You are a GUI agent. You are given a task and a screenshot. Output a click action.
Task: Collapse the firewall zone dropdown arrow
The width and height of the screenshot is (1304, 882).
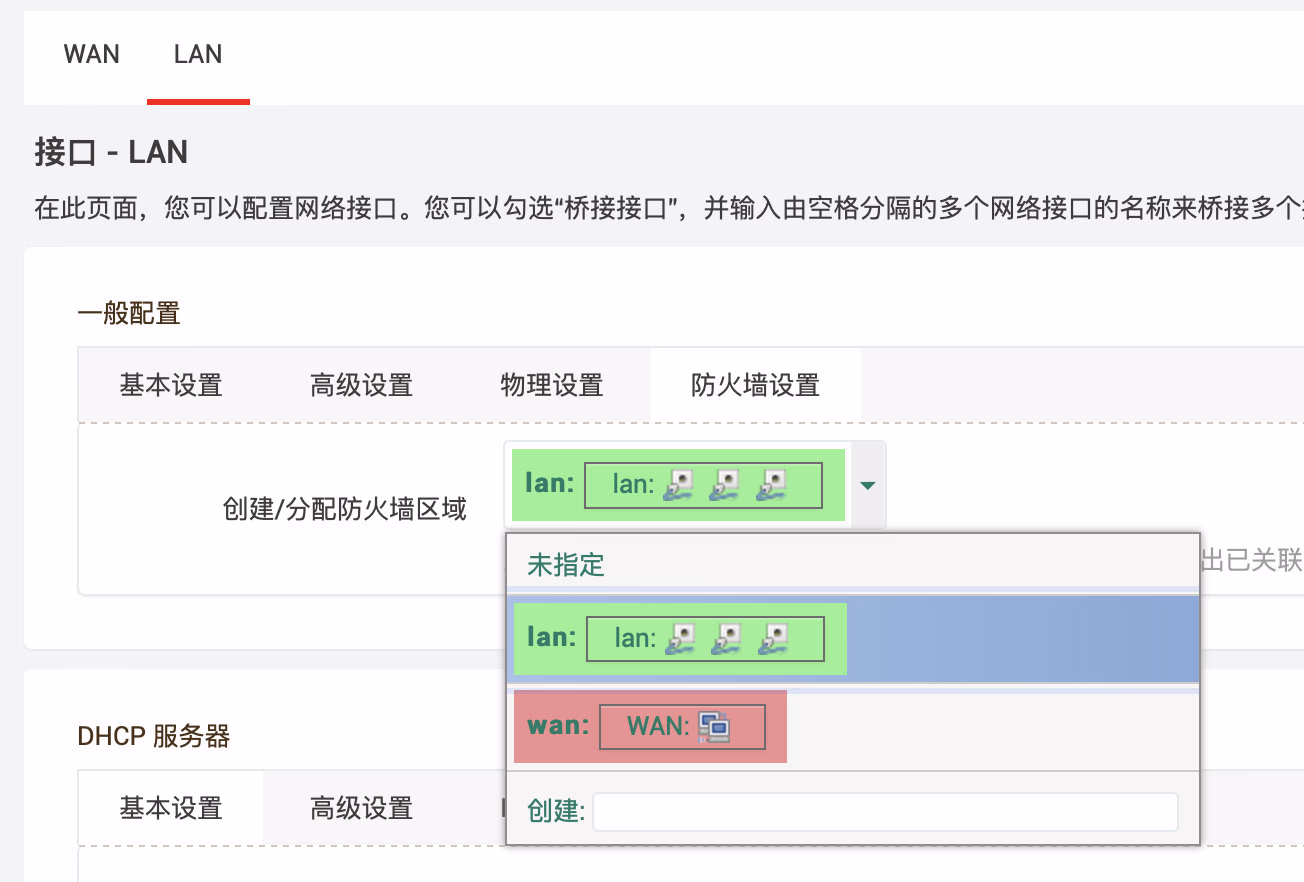pos(867,486)
